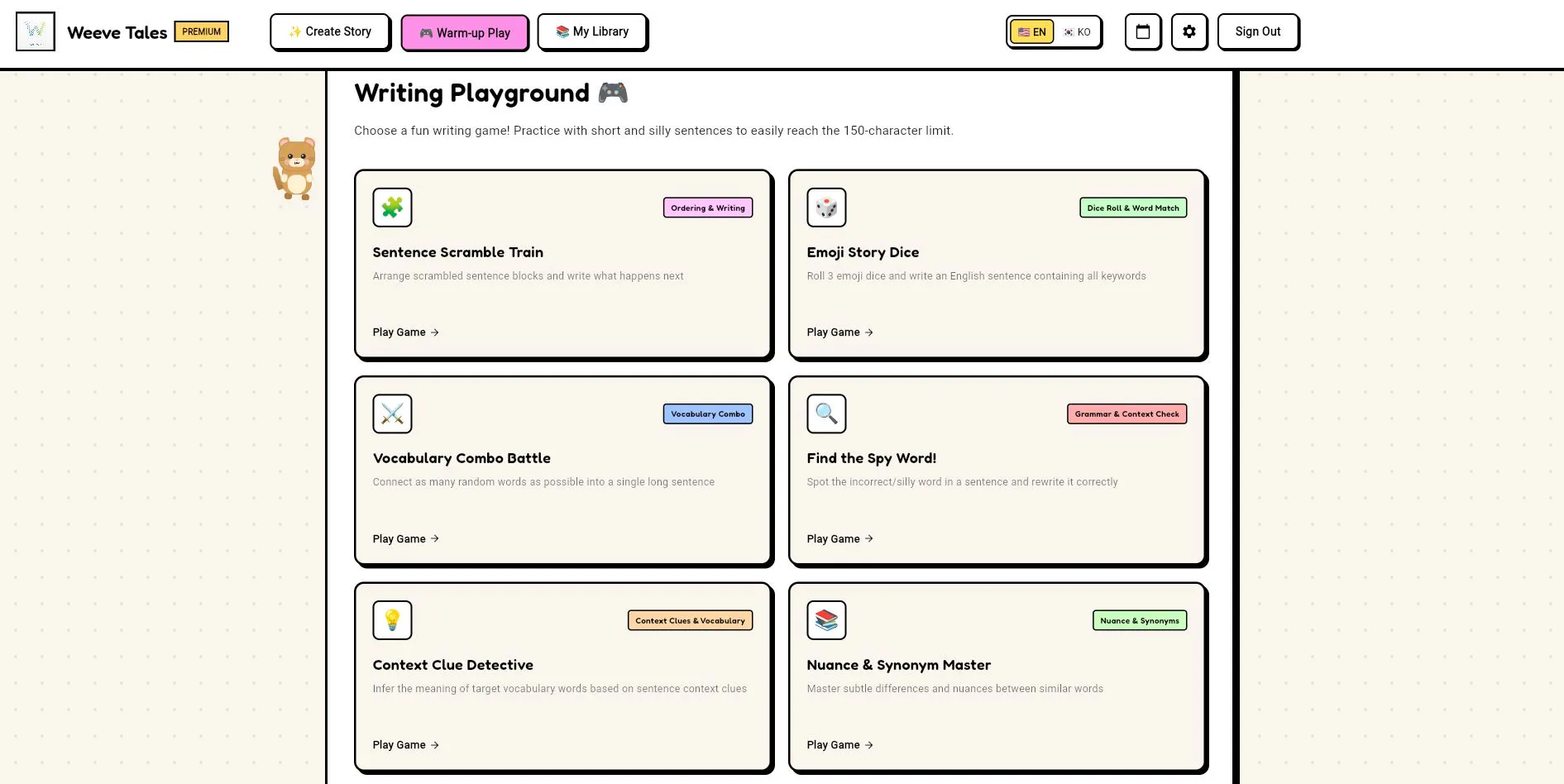Click the Sign Out button
This screenshot has height=784, width=1564.
click(x=1258, y=31)
